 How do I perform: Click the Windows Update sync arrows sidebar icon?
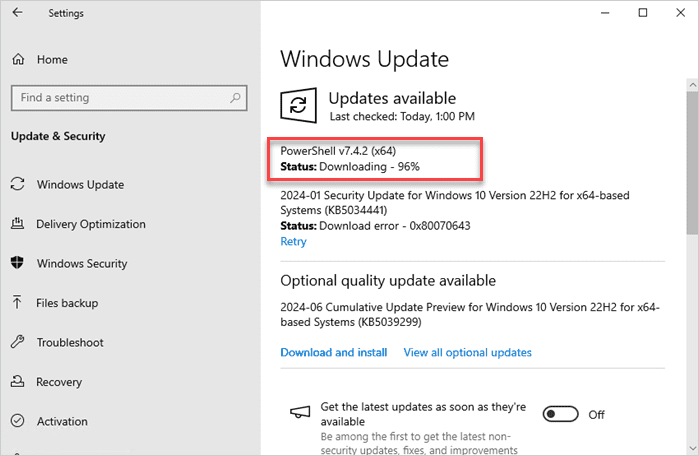pyautogui.click(x=17, y=184)
